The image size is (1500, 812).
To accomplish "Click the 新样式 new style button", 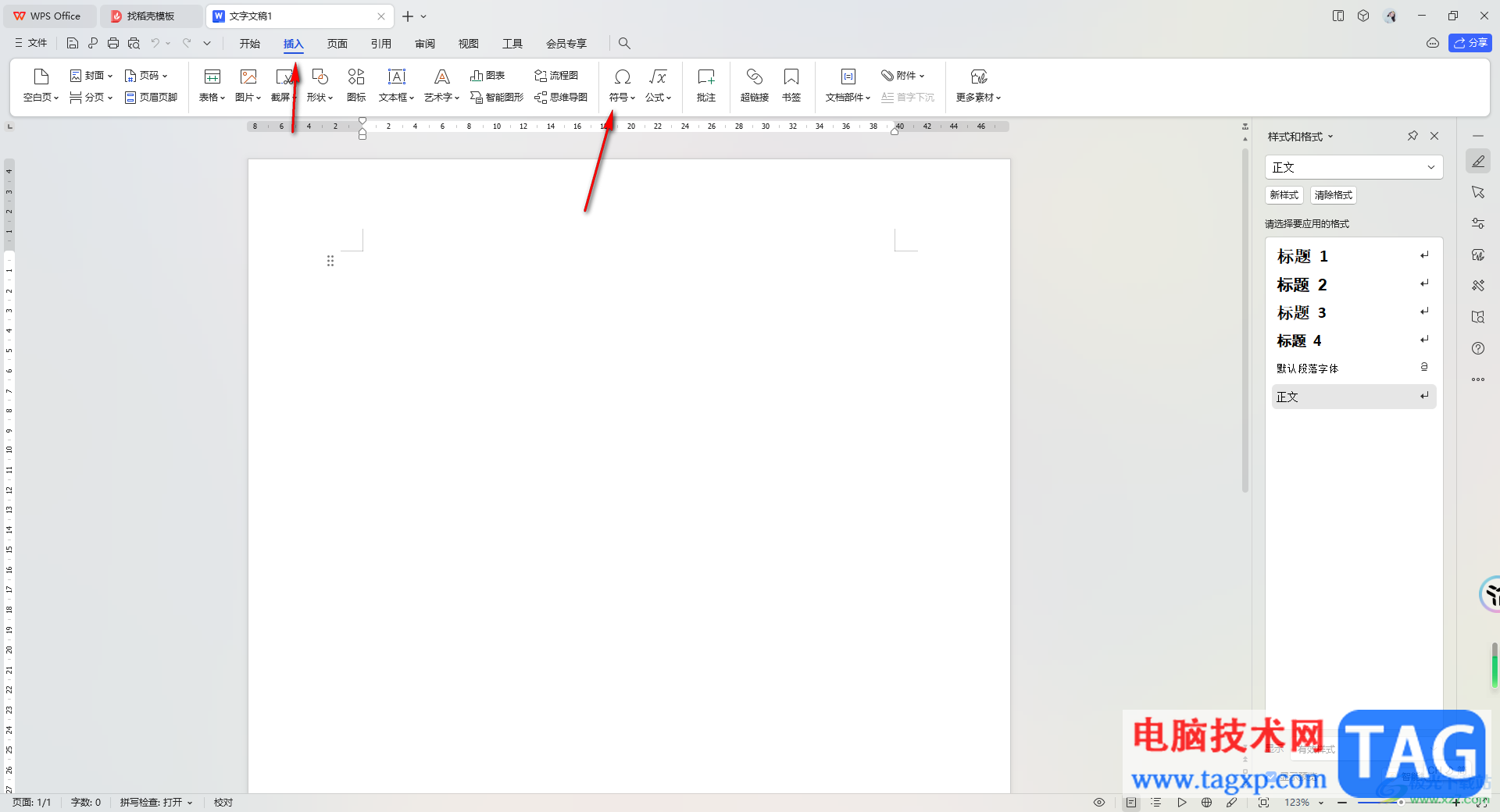I will pyautogui.click(x=1284, y=195).
